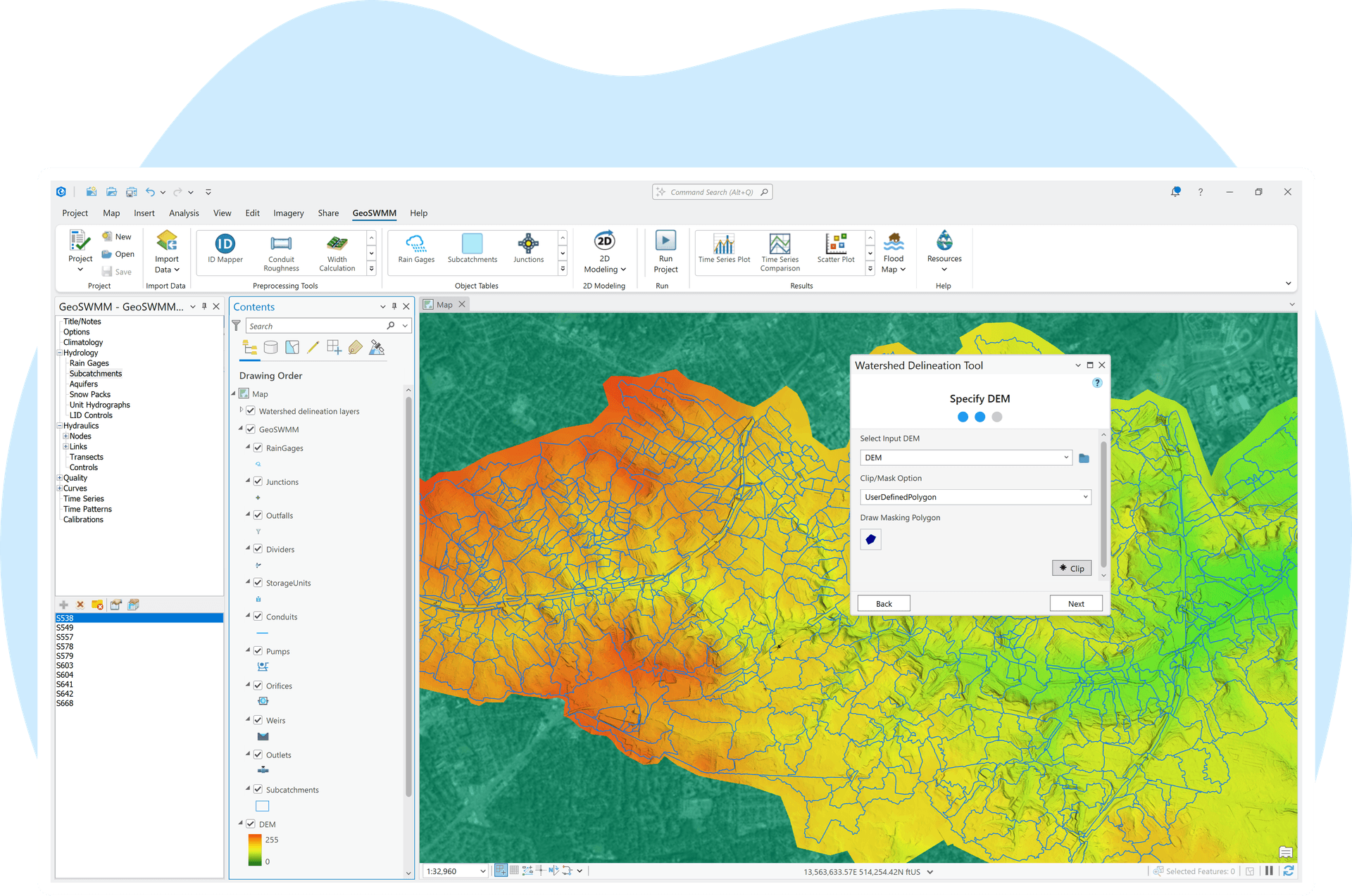Select the ID Mapper tool

[x=224, y=251]
